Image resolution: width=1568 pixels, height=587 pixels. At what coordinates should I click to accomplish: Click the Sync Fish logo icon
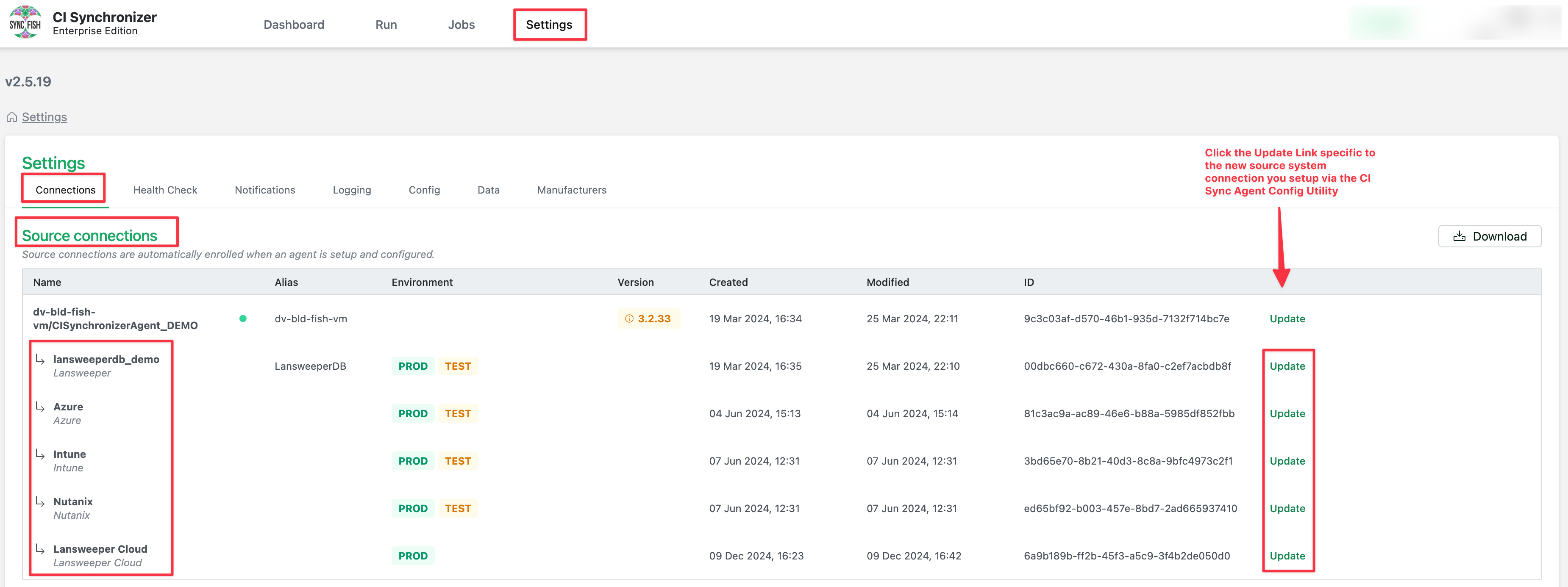click(25, 22)
